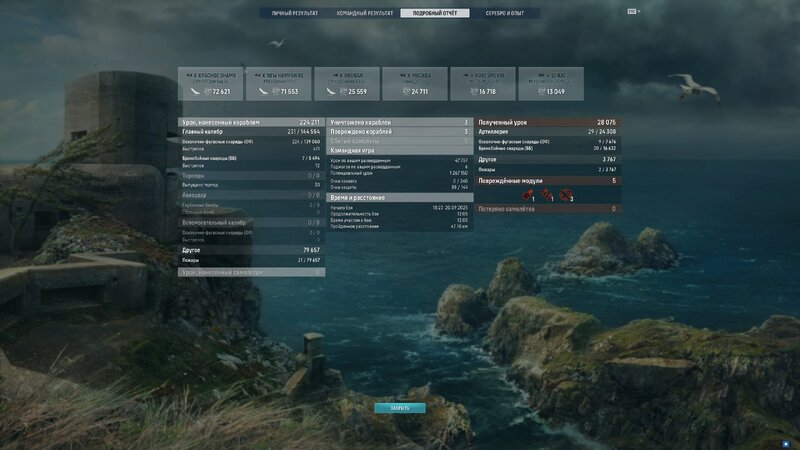Click the Командная игра header

point(399,151)
